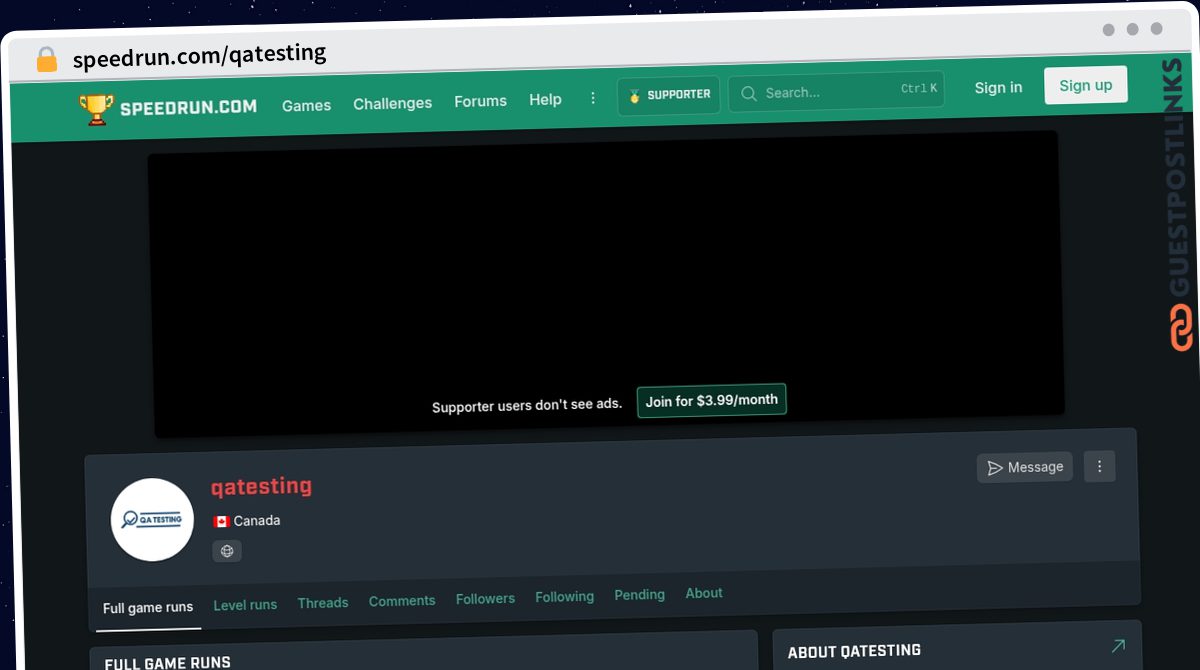Click the ABOUT QATESTING heading
This screenshot has height=670, width=1200.
click(x=854, y=651)
